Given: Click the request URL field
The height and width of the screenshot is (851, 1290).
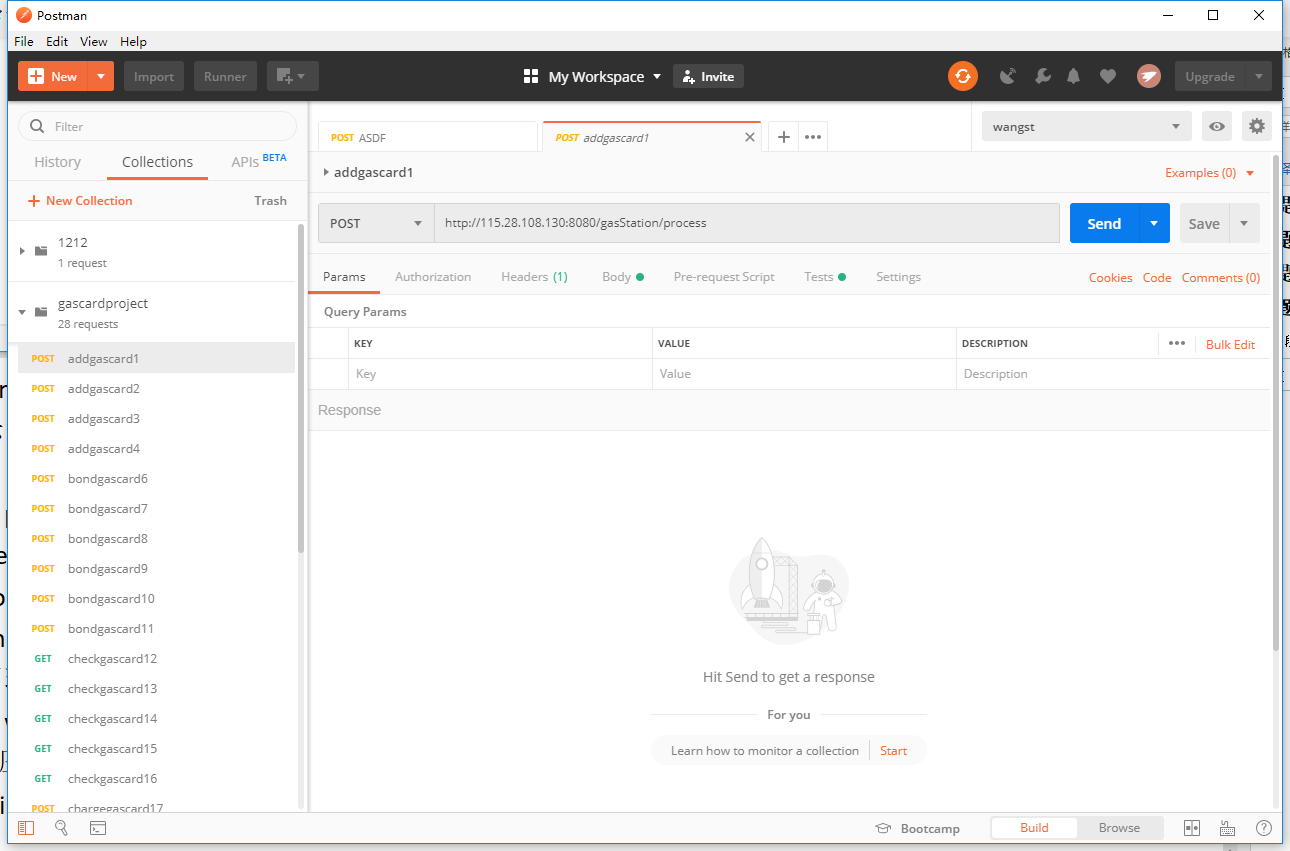Looking at the screenshot, I should (746, 223).
